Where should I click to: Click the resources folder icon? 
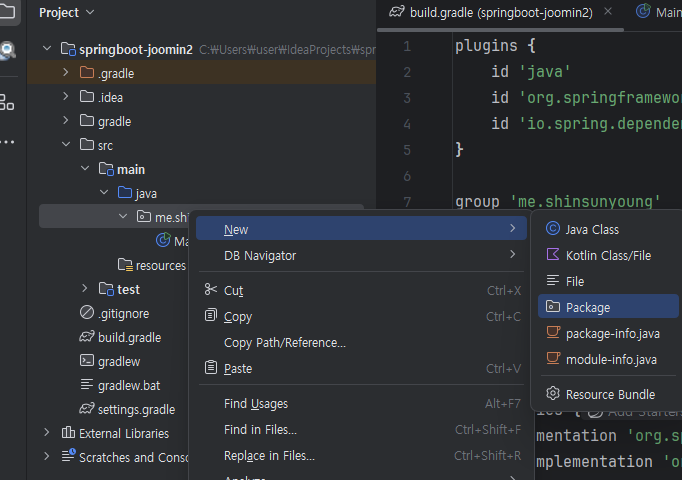pyautogui.click(x=125, y=264)
